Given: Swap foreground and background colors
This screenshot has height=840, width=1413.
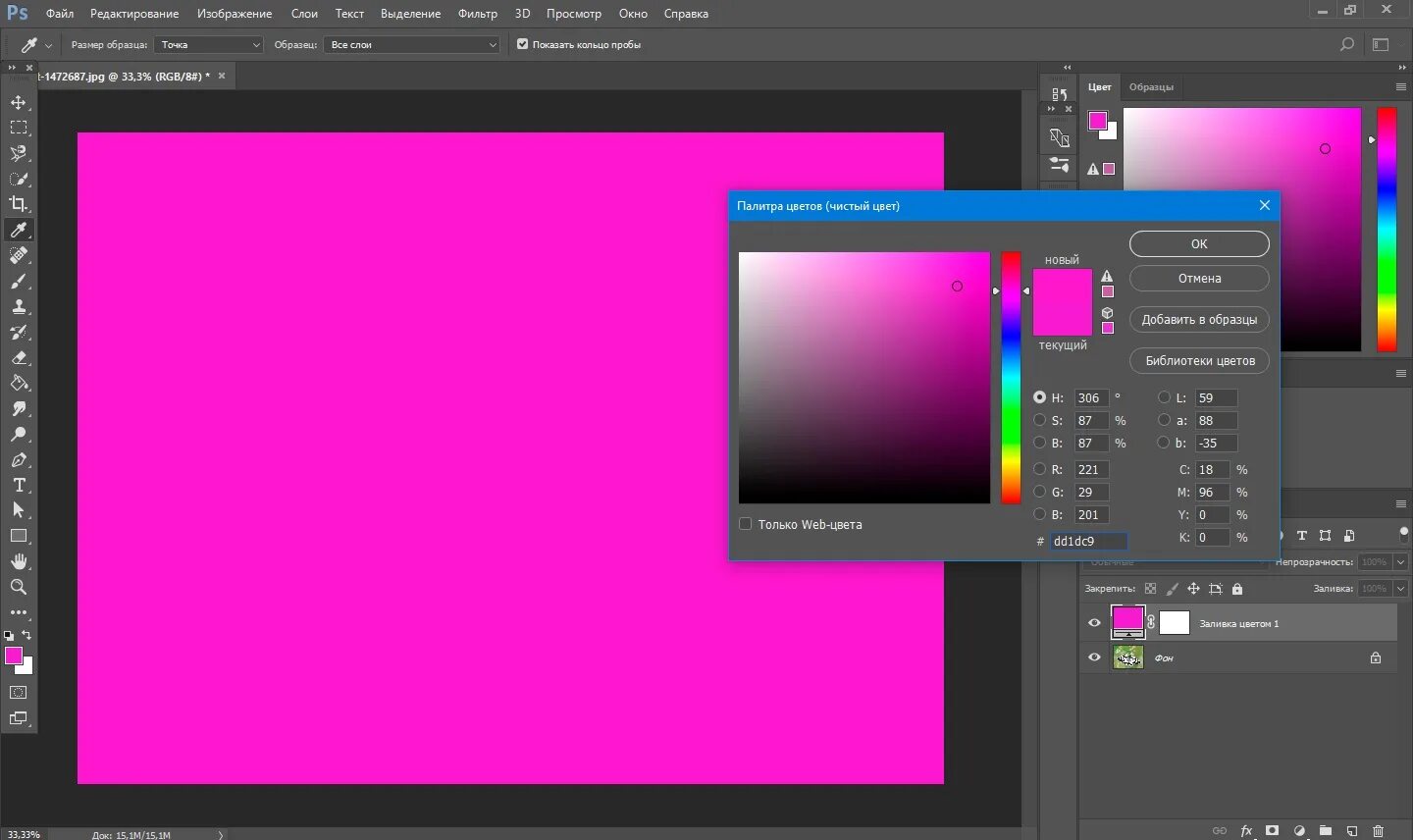Looking at the screenshot, I should point(27,635).
